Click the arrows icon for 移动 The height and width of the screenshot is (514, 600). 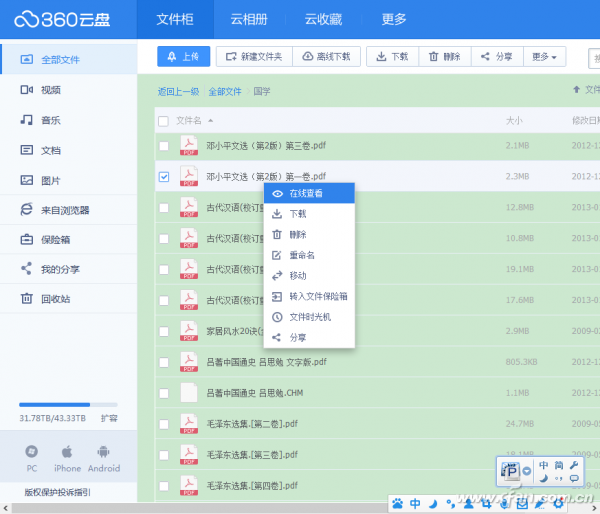[277, 276]
